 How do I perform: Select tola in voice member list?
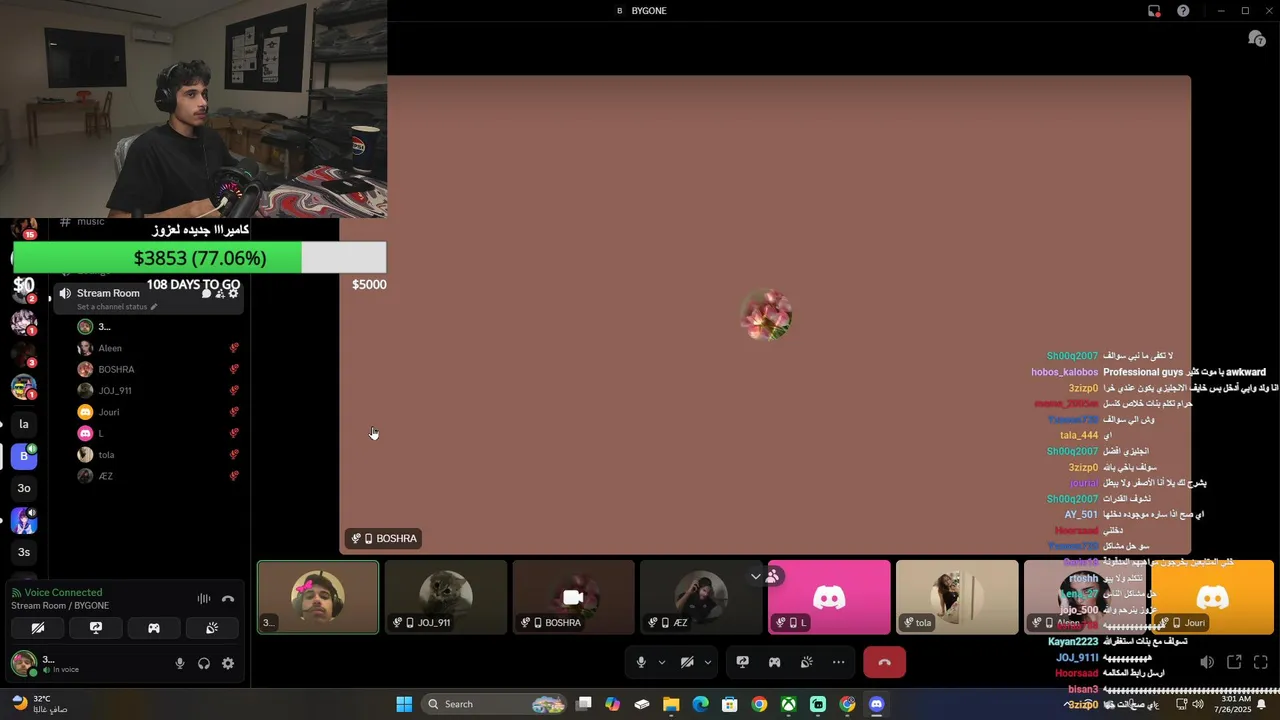(x=159, y=455)
